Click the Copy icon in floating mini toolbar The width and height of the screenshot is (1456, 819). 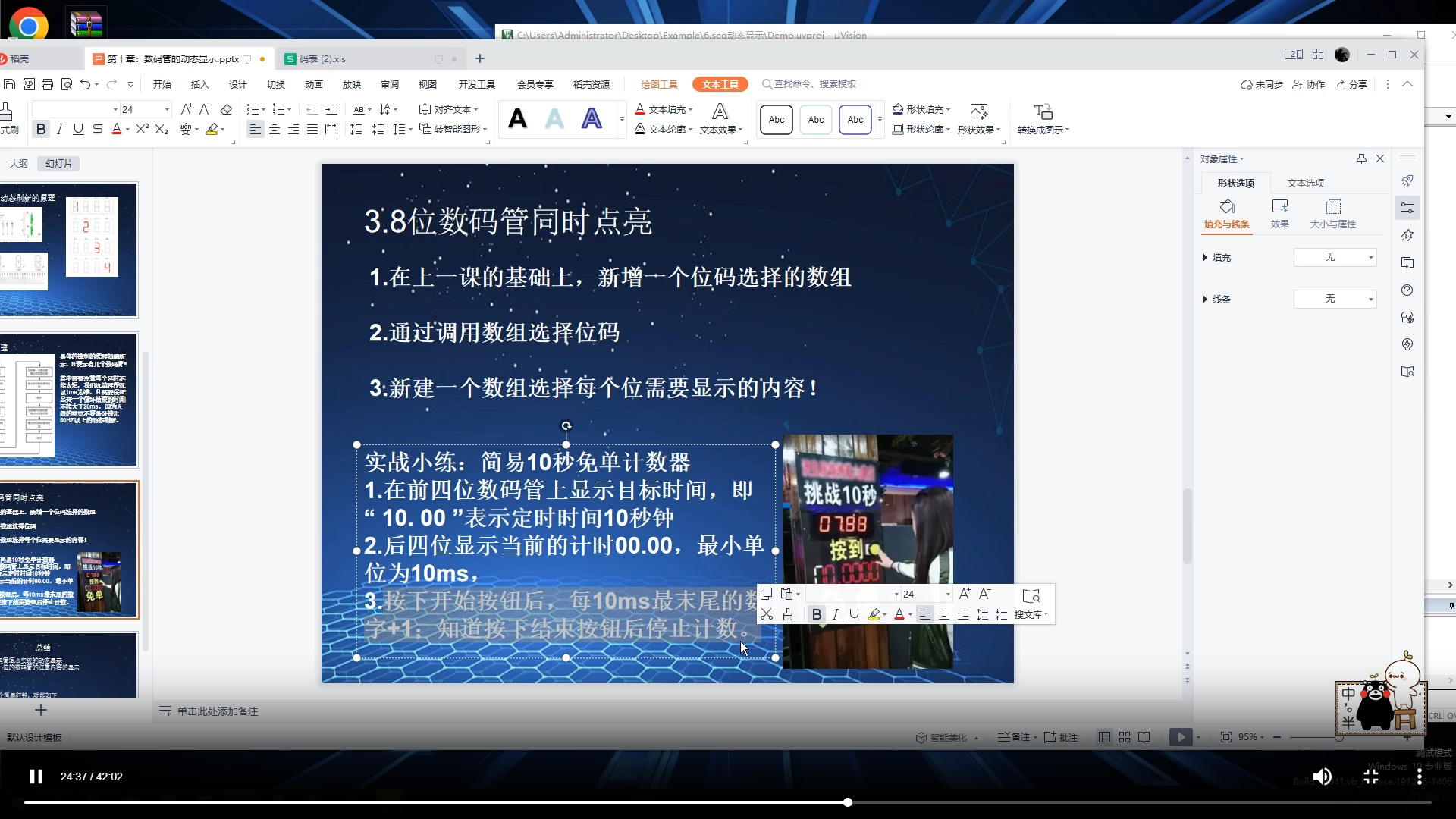pos(767,594)
